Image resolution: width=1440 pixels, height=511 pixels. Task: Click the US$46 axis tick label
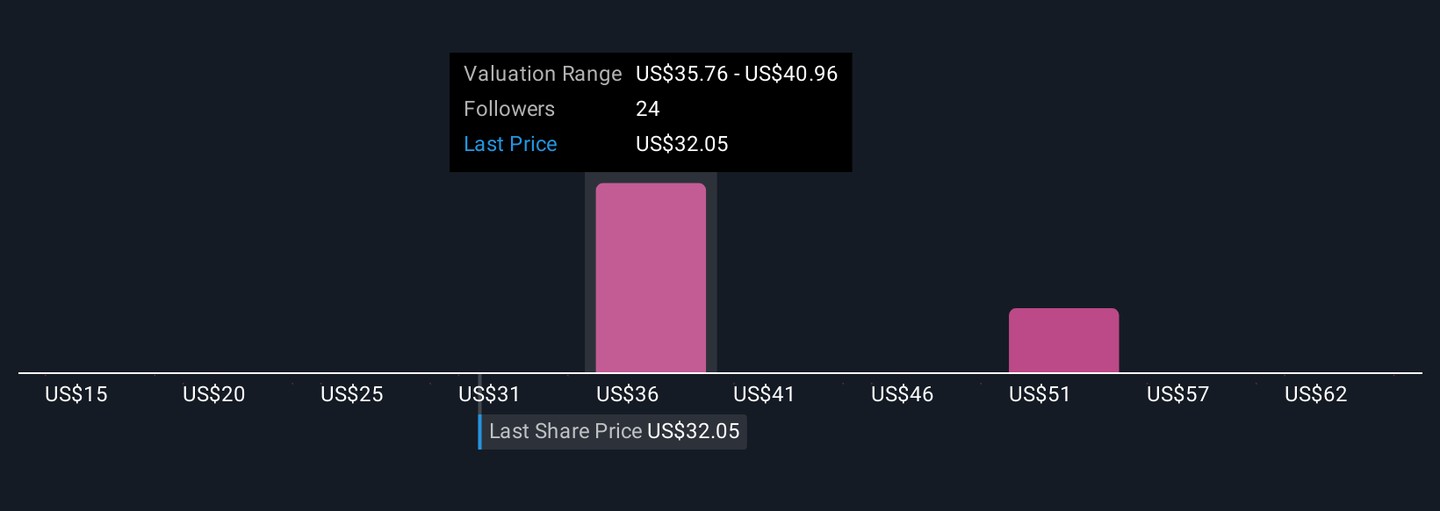point(902,395)
